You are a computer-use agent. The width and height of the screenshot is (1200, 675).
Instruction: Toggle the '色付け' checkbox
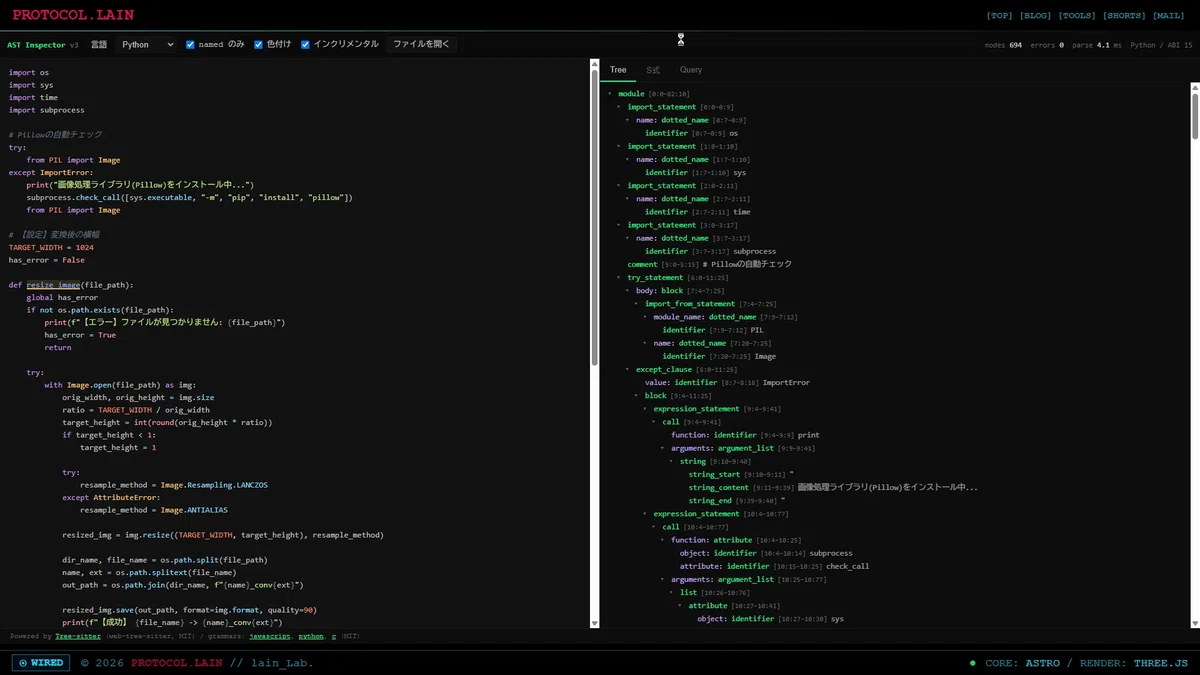pyautogui.click(x=258, y=45)
